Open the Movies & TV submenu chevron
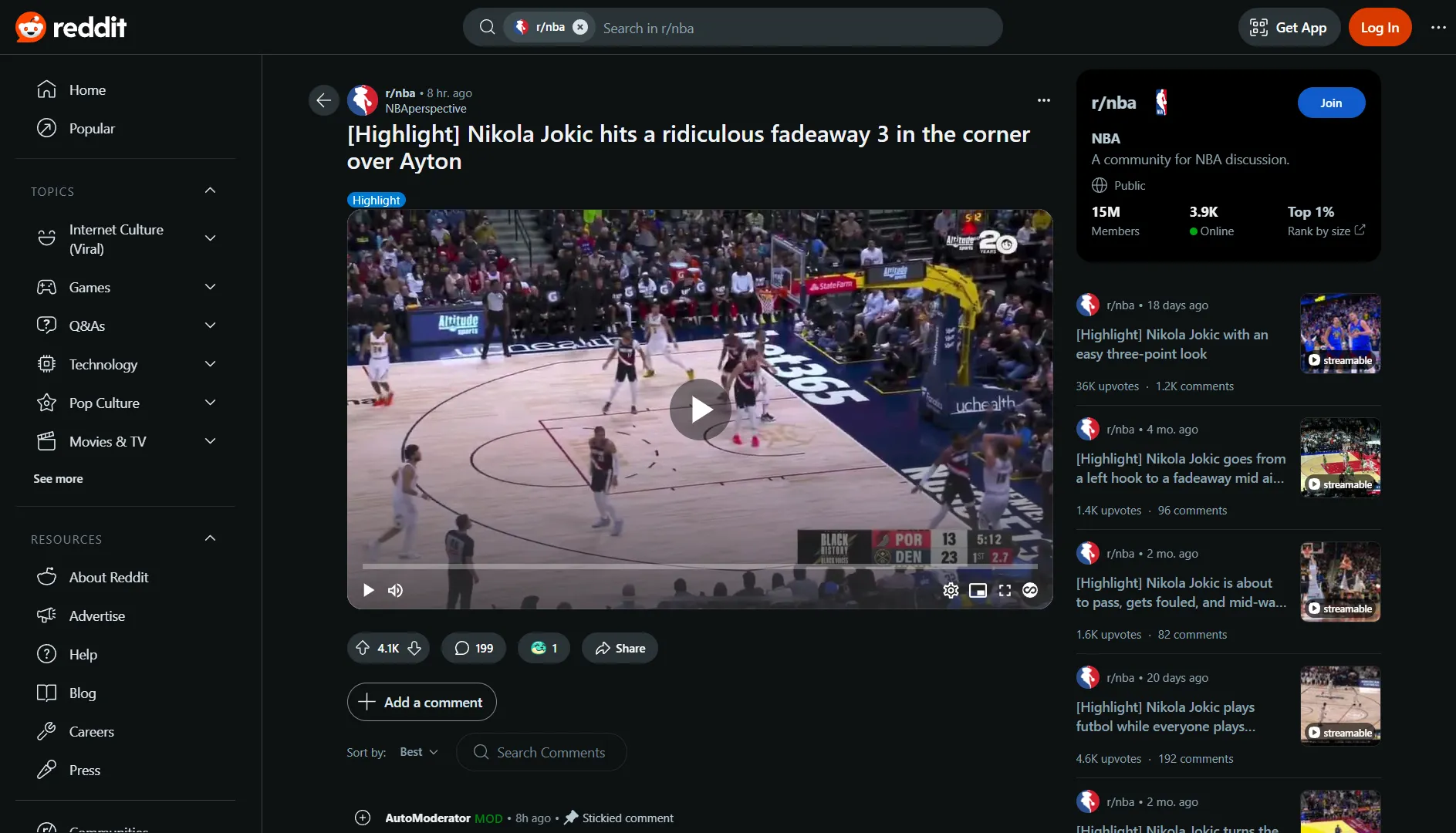1456x833 pixels. pyautogui.click(x=209, y=440)
